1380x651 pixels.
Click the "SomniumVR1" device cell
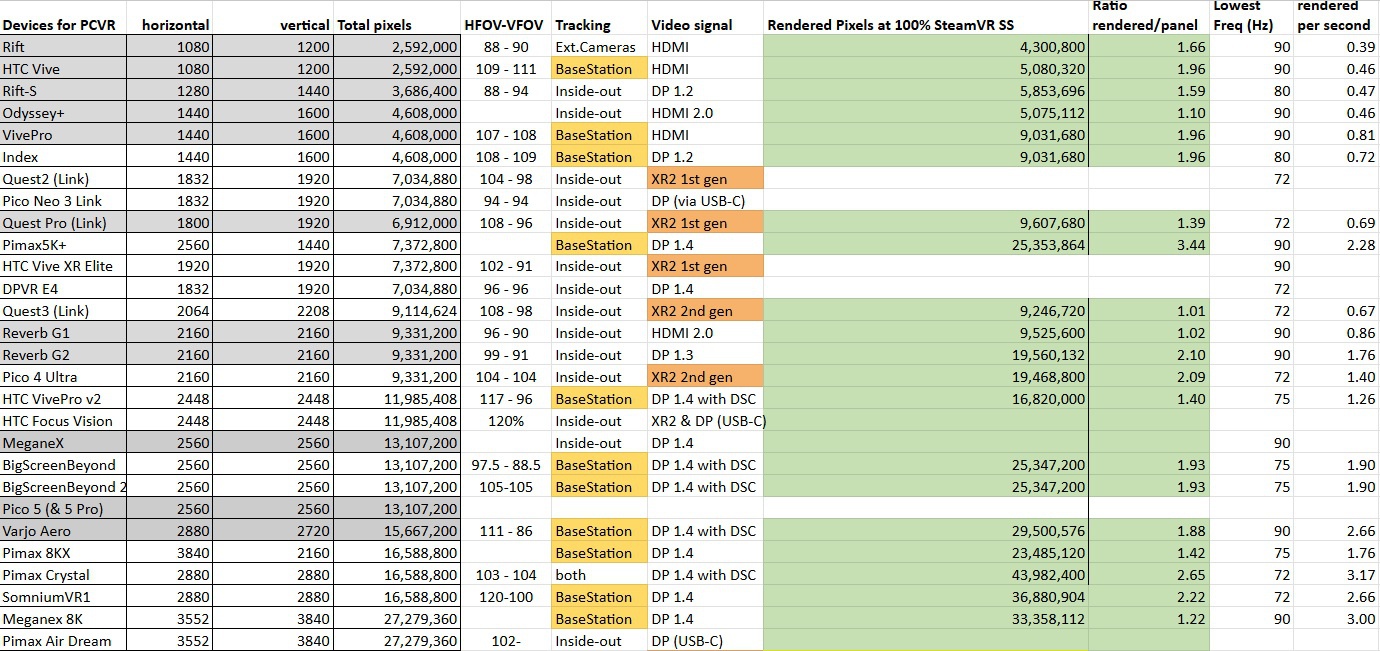click(x=63, y=597)
